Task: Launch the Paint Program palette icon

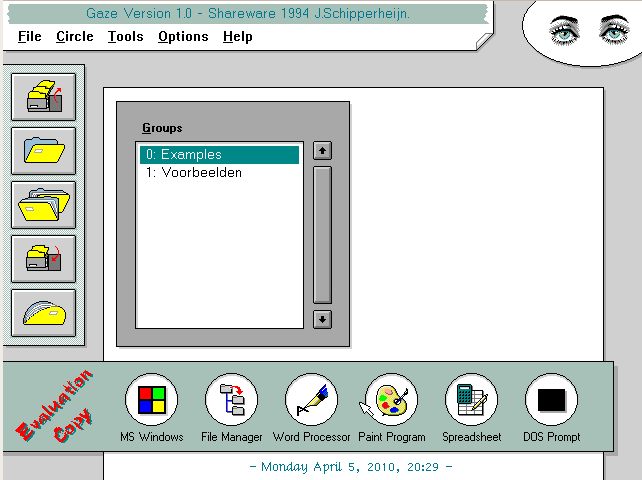Action: pyautogui.click(x=391, y=399)
